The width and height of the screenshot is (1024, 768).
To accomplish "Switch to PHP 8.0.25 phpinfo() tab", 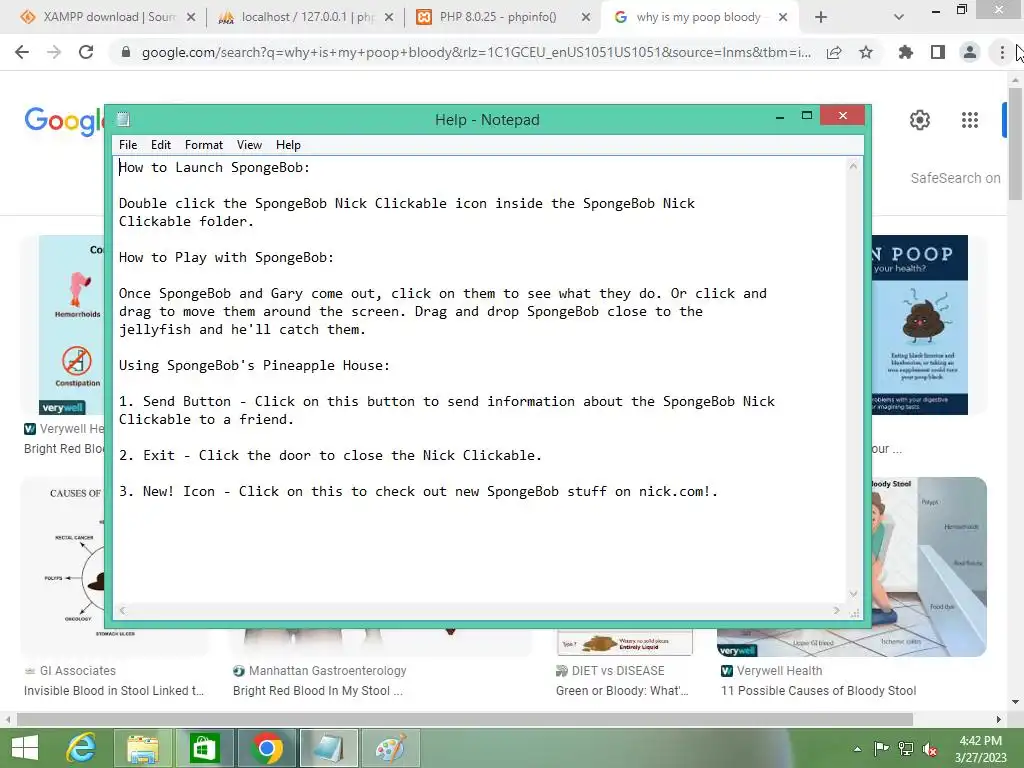I will (496, 17).
